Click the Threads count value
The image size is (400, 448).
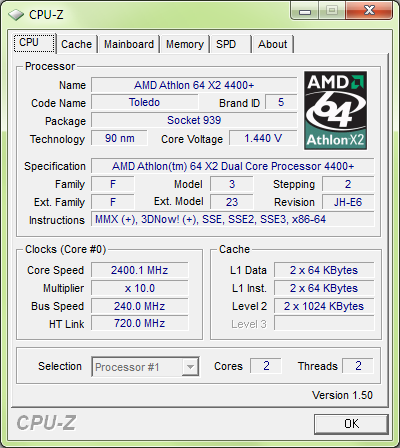click(358, 366)
